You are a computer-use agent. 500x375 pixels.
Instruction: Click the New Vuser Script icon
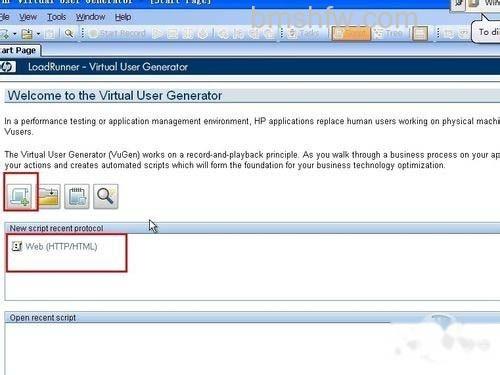[20, 196]
